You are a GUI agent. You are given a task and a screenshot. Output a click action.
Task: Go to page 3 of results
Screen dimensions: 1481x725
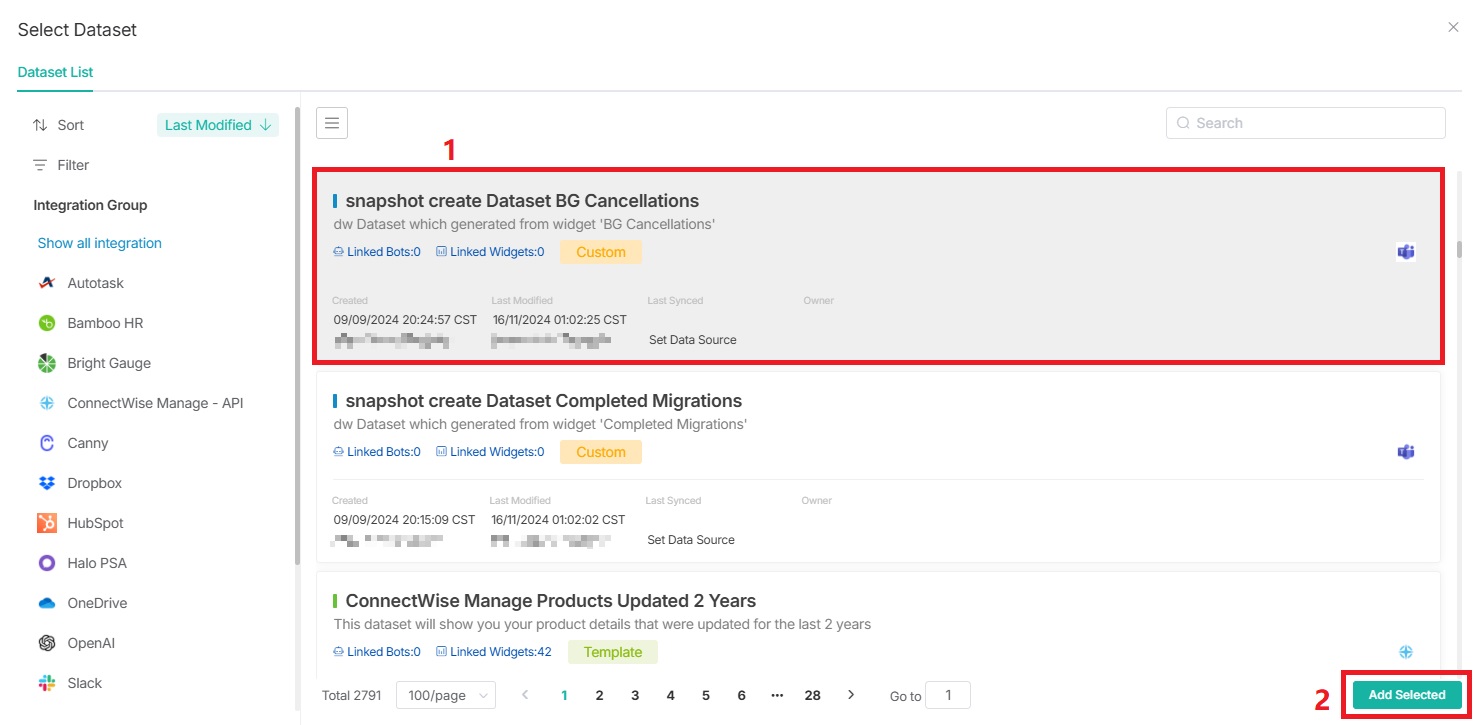(x=635, y=695)
